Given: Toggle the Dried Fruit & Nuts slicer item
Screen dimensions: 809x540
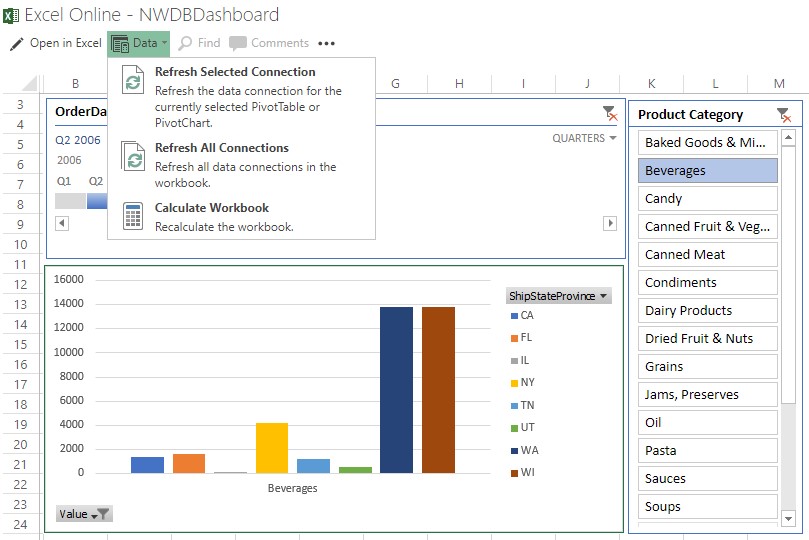Looking at the screenshot, I should click(707, 338).
